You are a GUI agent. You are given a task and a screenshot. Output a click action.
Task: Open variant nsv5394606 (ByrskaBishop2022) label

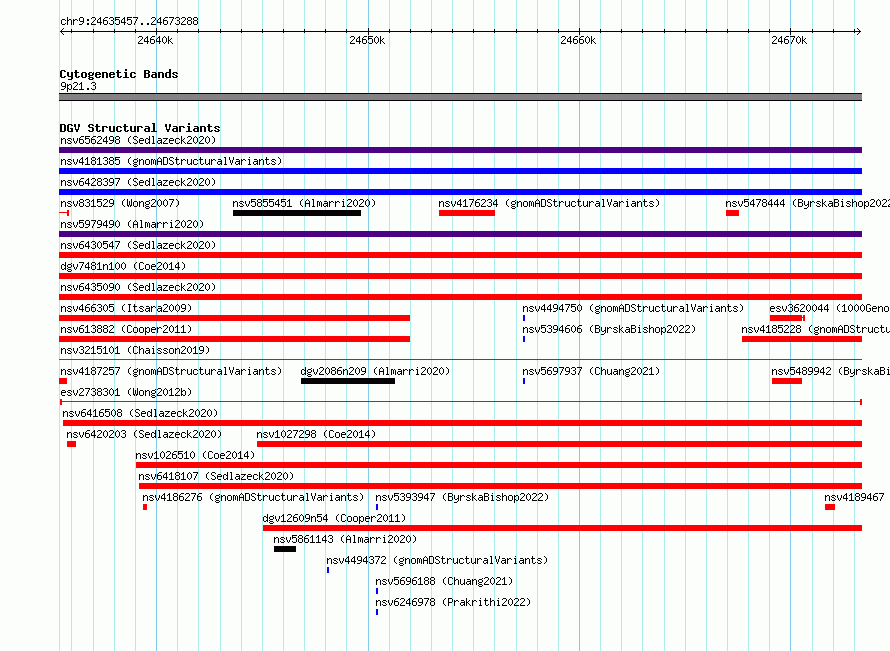coord(609,329)
